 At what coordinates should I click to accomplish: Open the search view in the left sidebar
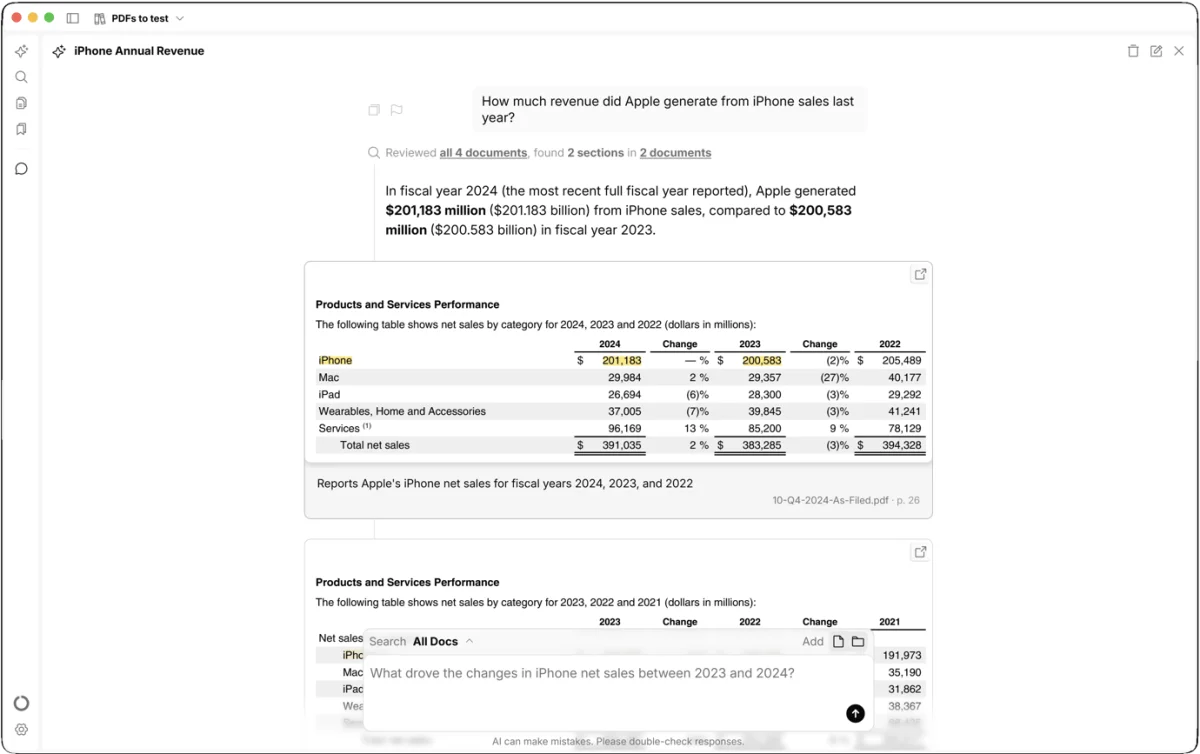(x=21, y=77)
